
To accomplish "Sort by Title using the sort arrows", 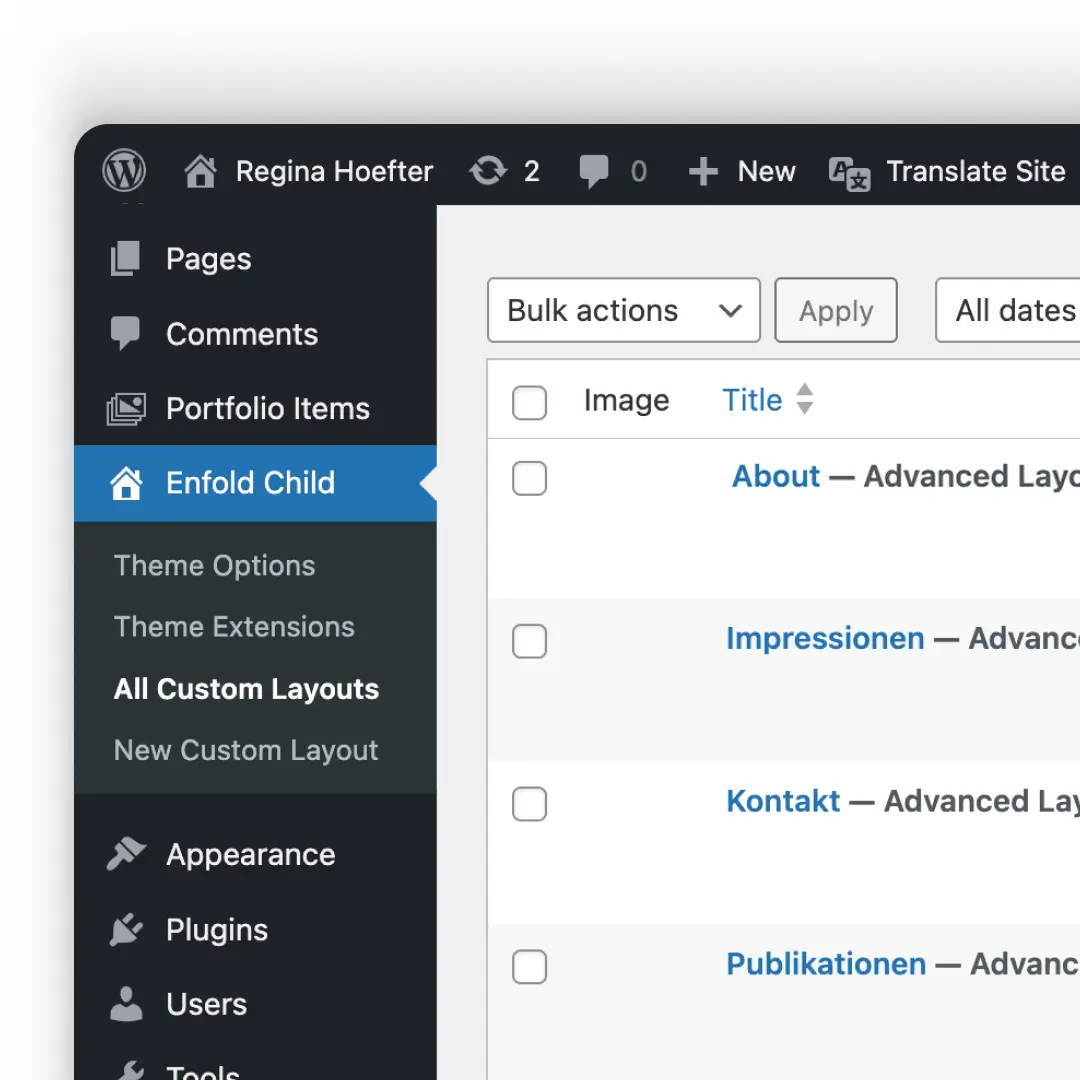I will coord(804,400).
